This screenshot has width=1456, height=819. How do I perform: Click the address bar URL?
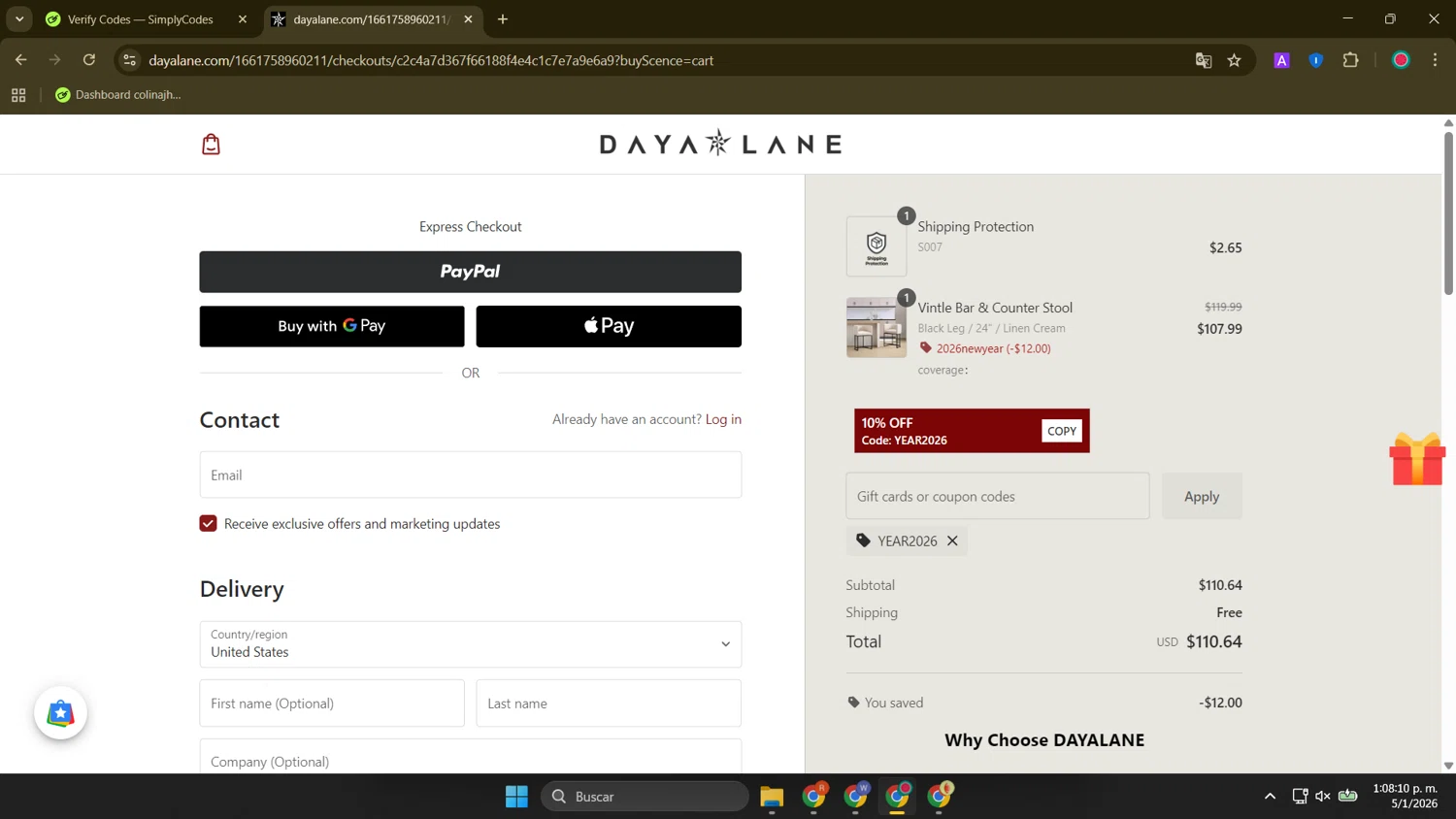coord(431,60)
